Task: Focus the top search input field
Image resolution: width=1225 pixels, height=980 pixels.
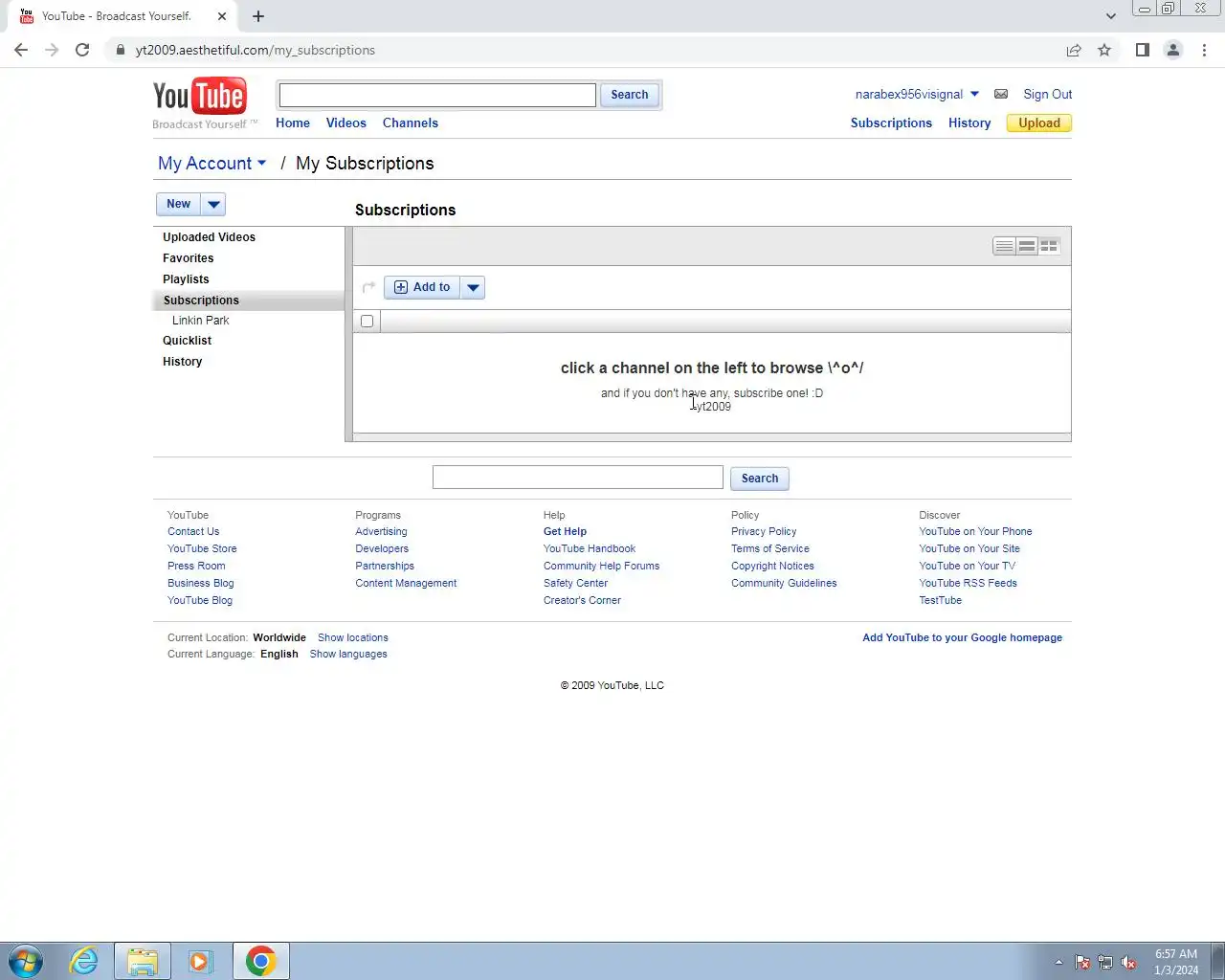Action: coord(437,95)
